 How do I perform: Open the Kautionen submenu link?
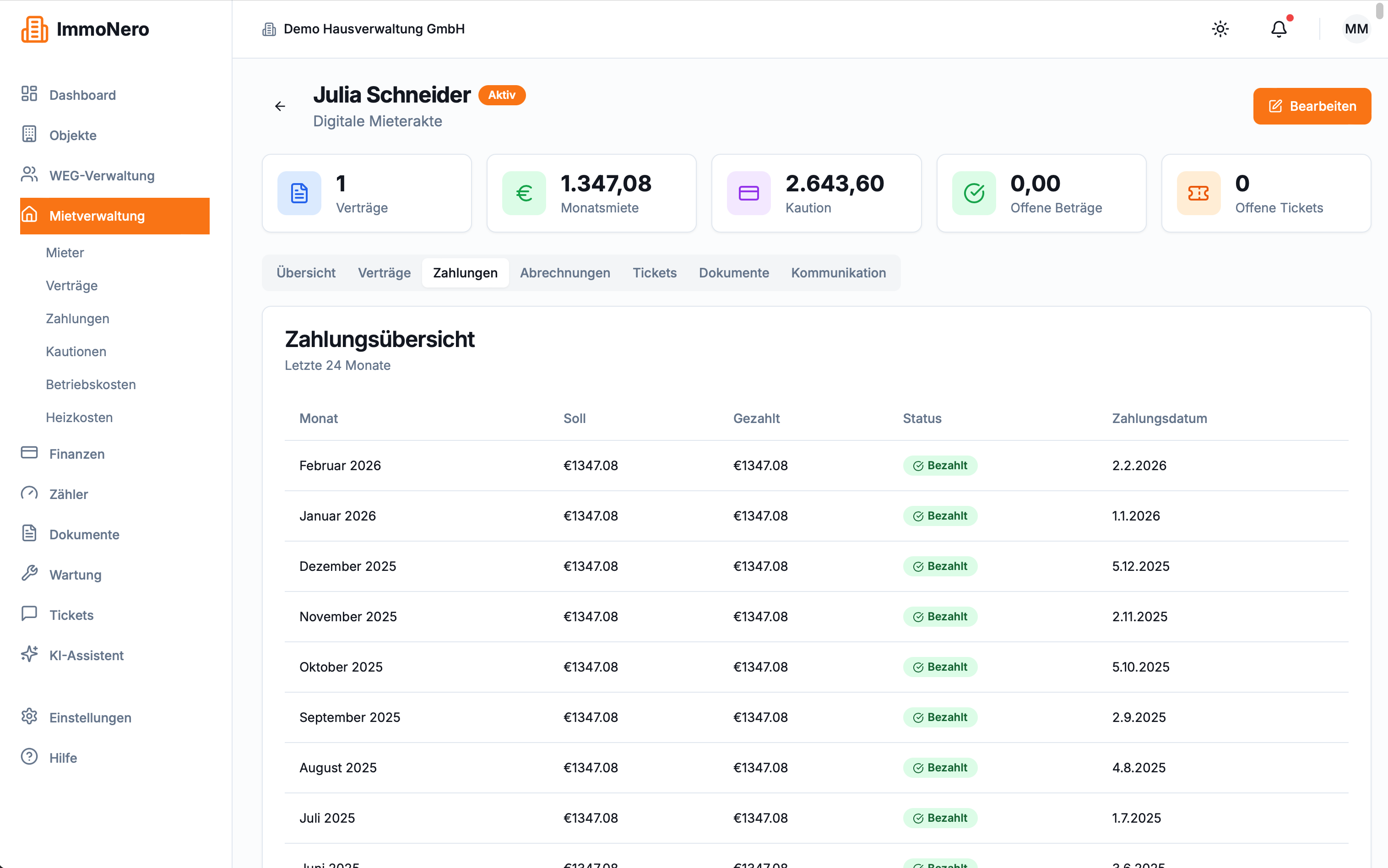click(76, 351)
